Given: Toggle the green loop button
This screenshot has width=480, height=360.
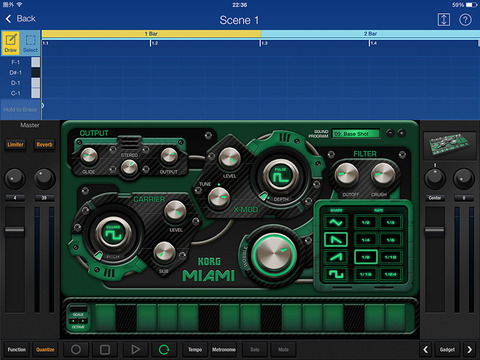Looking at the screenshot, I should click(164, 349).
